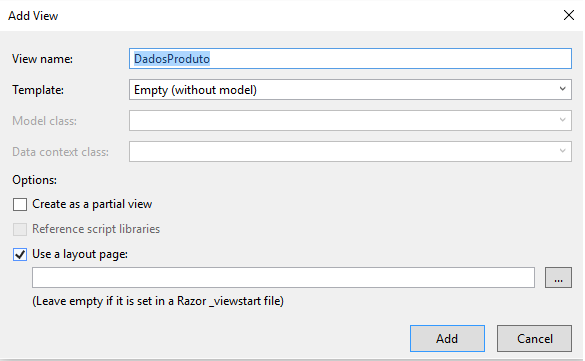Click the Add button

click(x=447, y=338)
